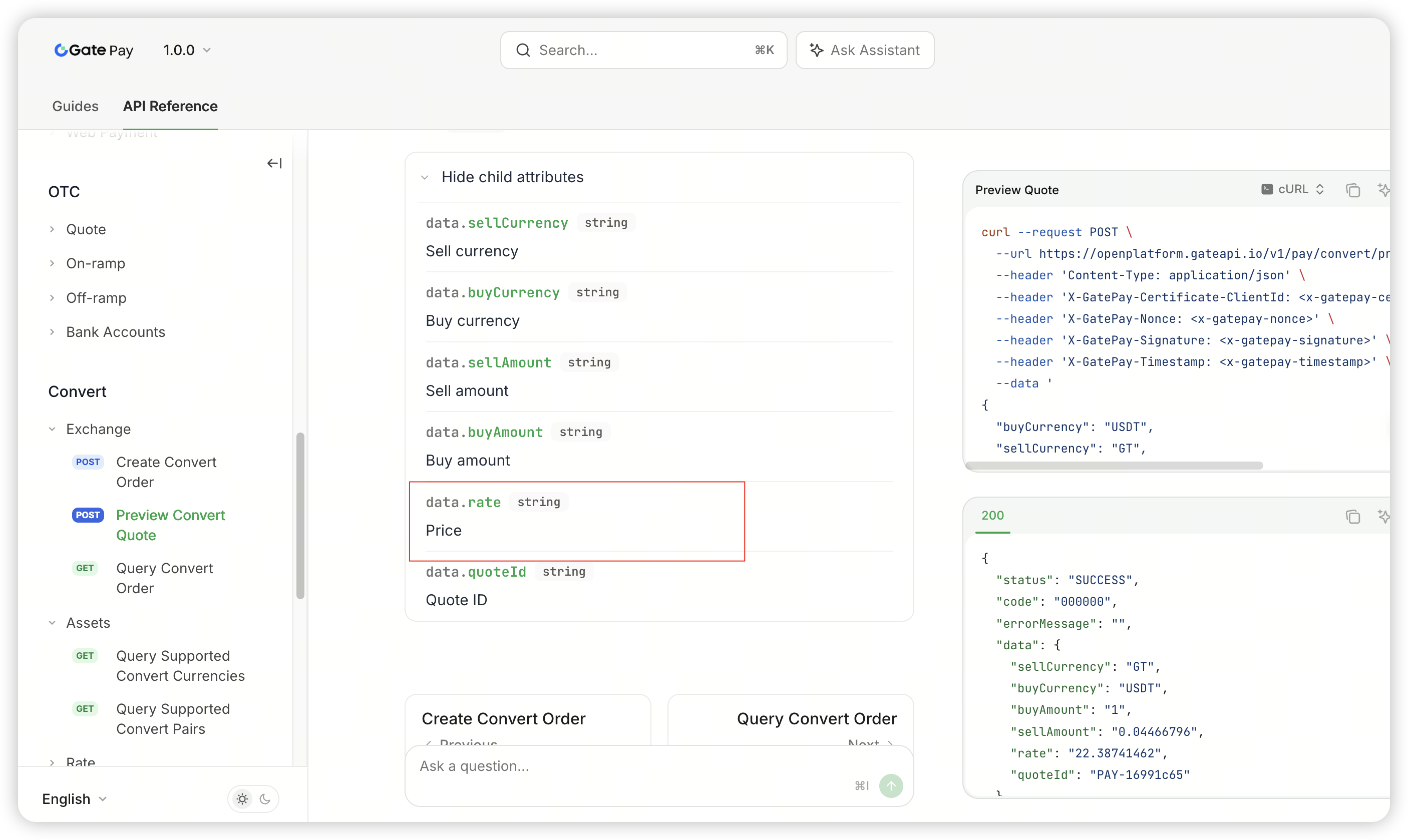Click the data.buyCurrency attribute name

point(493,293)
